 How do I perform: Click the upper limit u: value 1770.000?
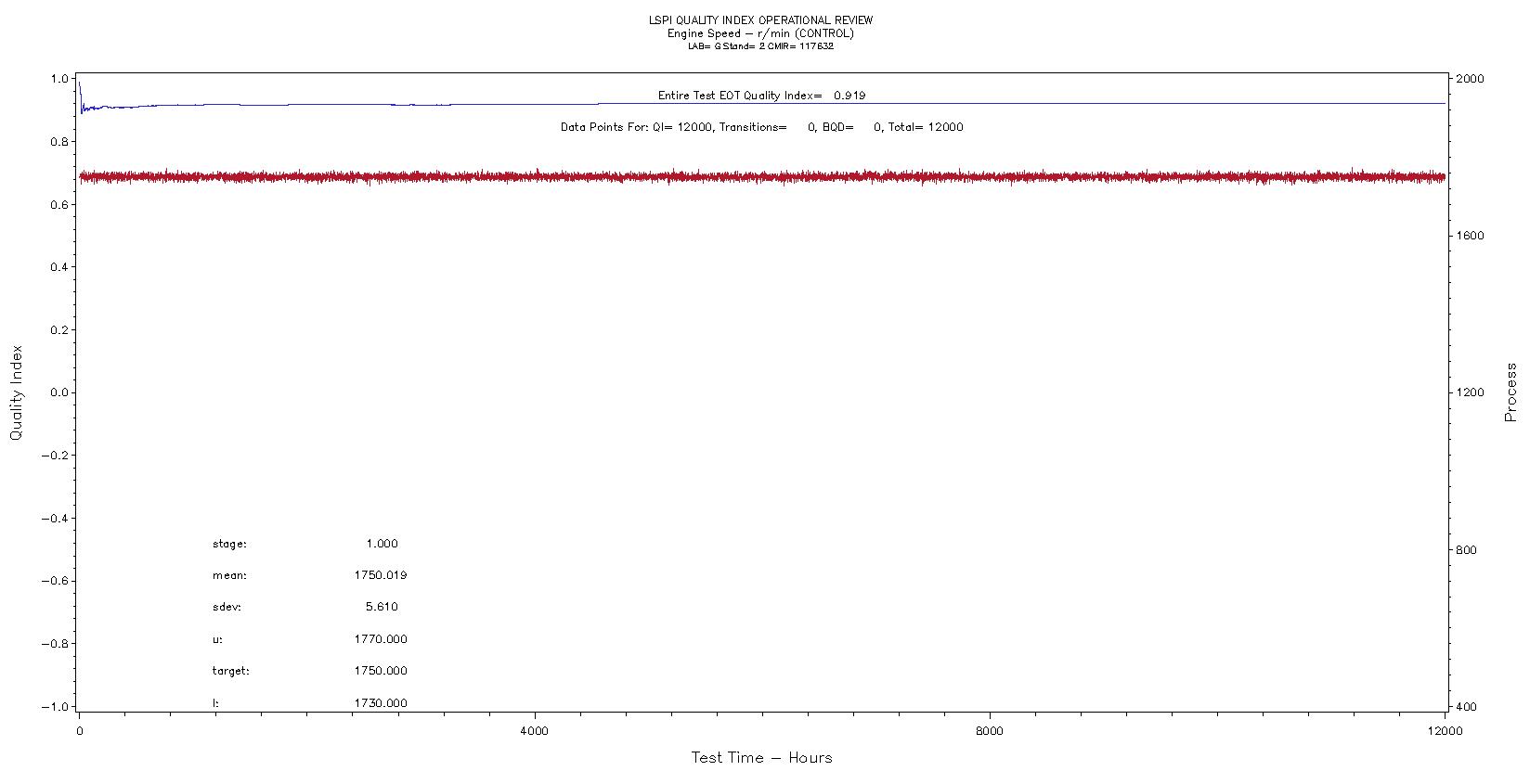[381, 639]
